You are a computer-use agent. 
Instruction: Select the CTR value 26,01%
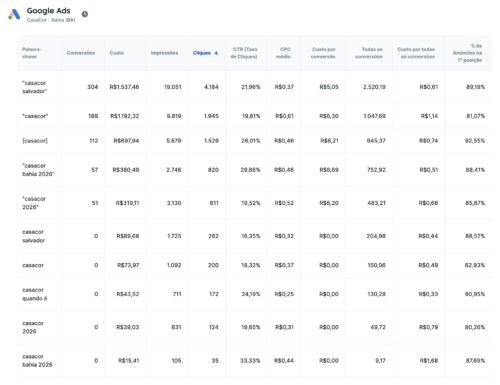[x=251, y=141]
